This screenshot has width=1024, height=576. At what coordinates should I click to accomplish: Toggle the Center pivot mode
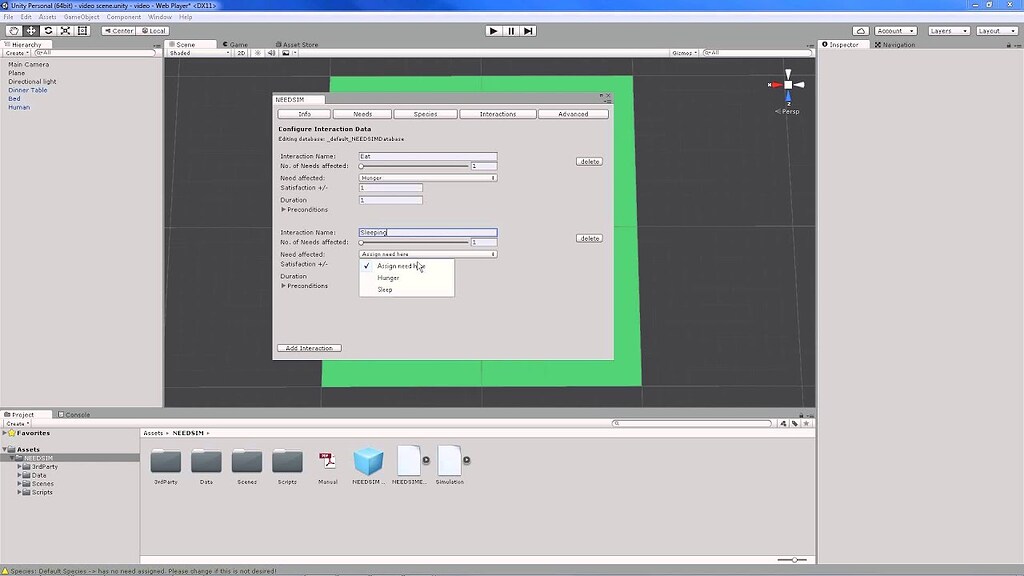(117, 30)
